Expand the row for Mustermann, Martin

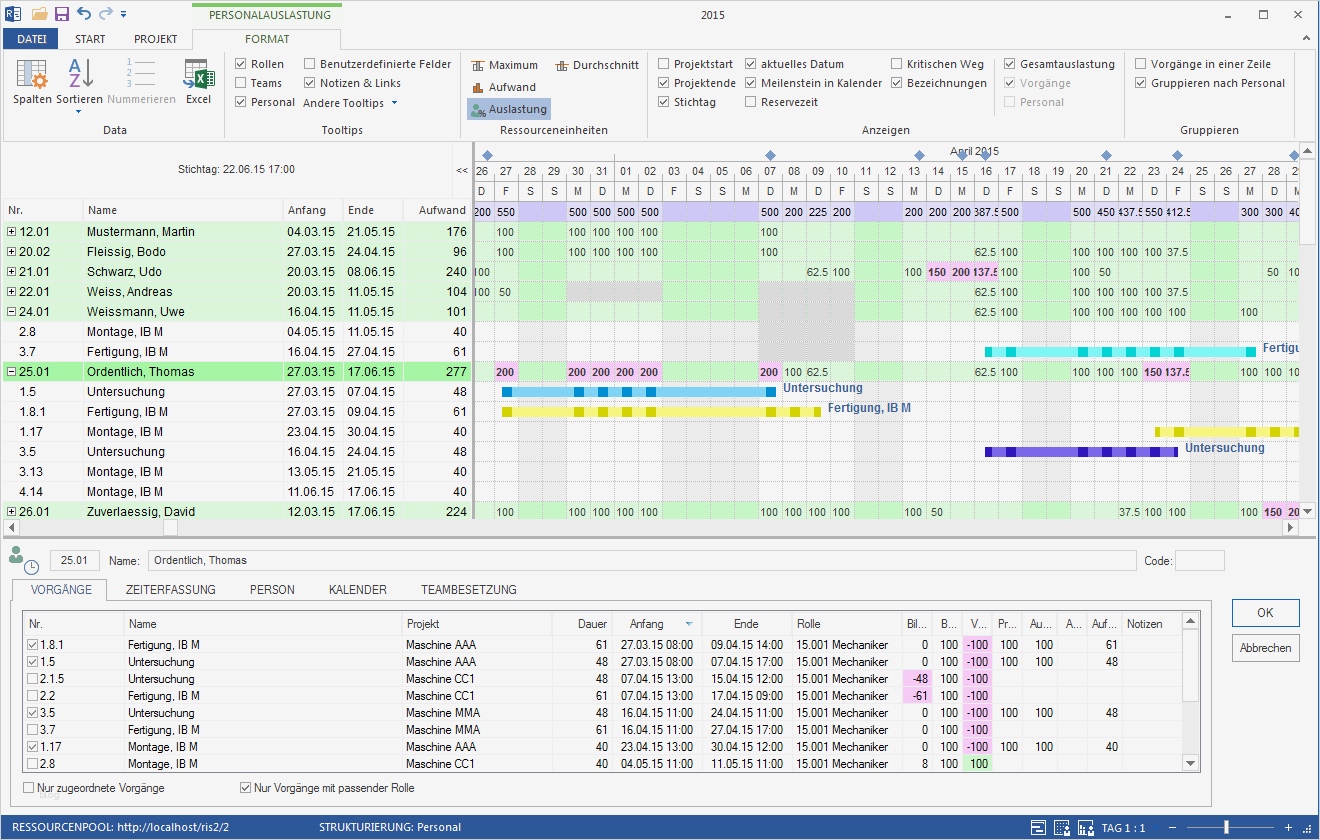11,231
